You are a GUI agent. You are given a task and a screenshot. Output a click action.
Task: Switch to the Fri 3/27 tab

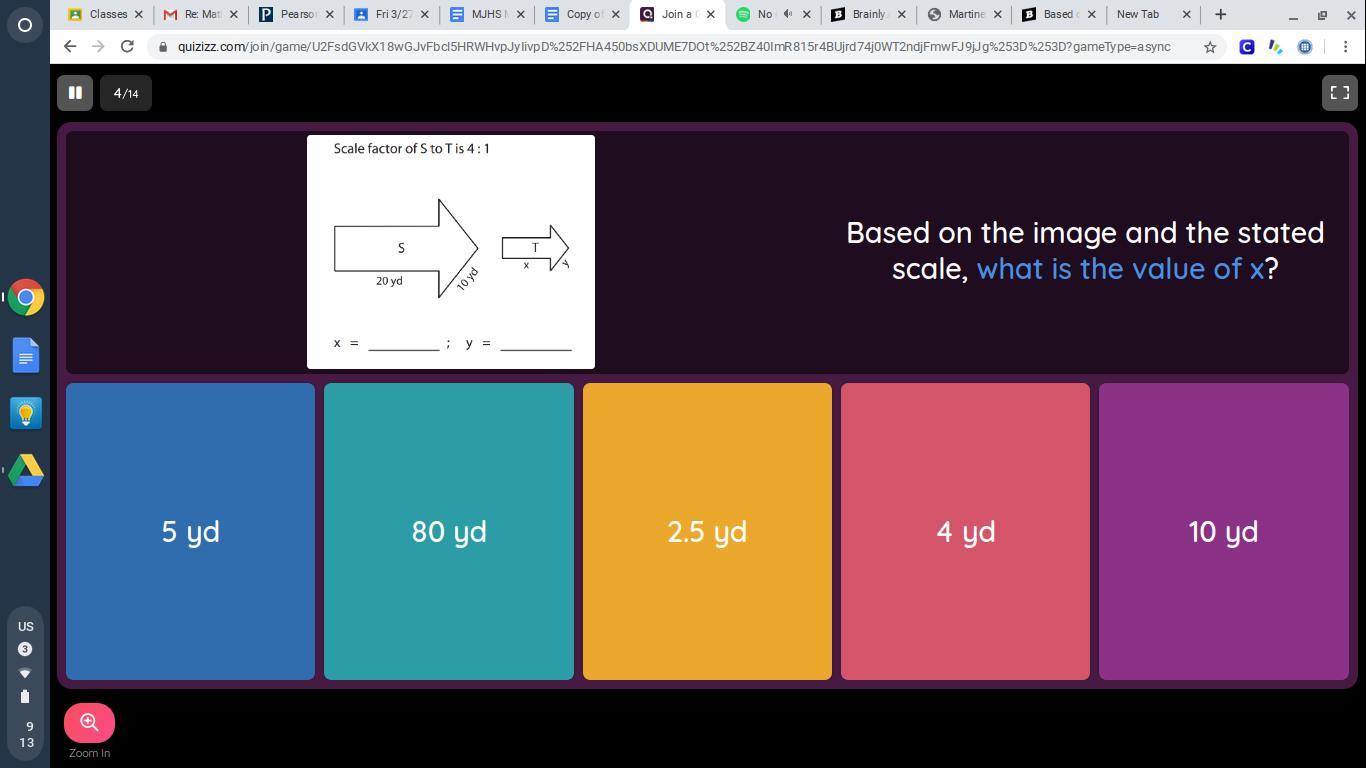point(390,15)
